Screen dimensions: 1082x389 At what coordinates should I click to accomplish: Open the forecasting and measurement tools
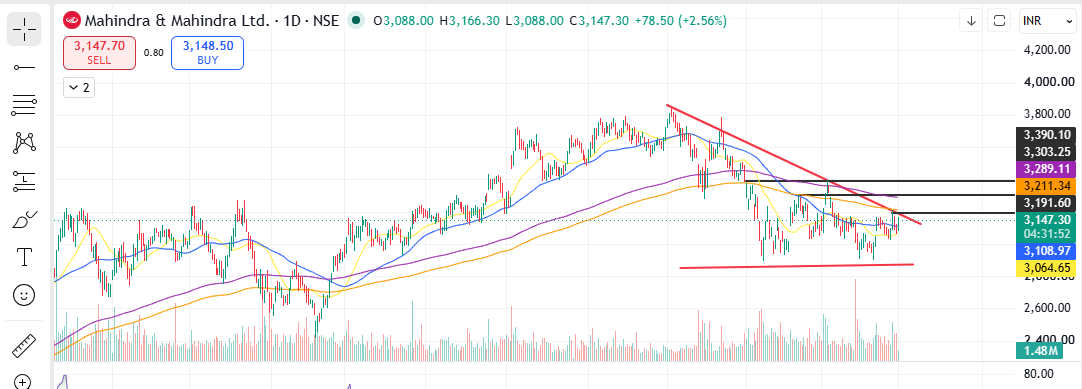tap(24, 181)
